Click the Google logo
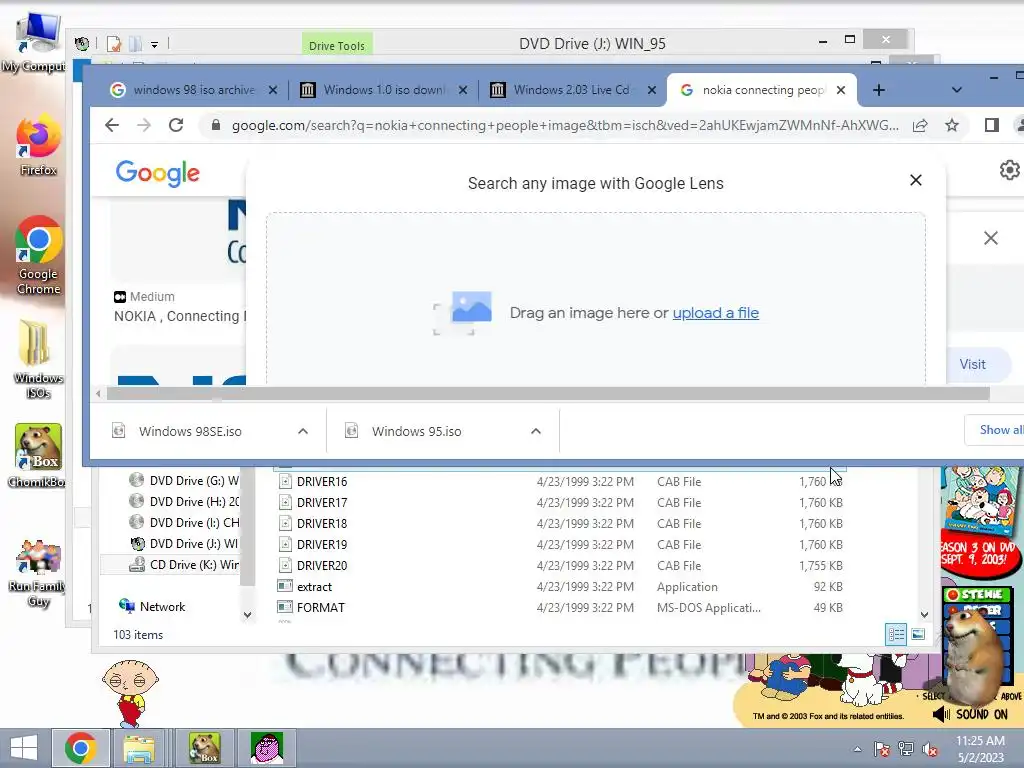The width and height of the screenshot is (1024, 768). click(157, 173)
